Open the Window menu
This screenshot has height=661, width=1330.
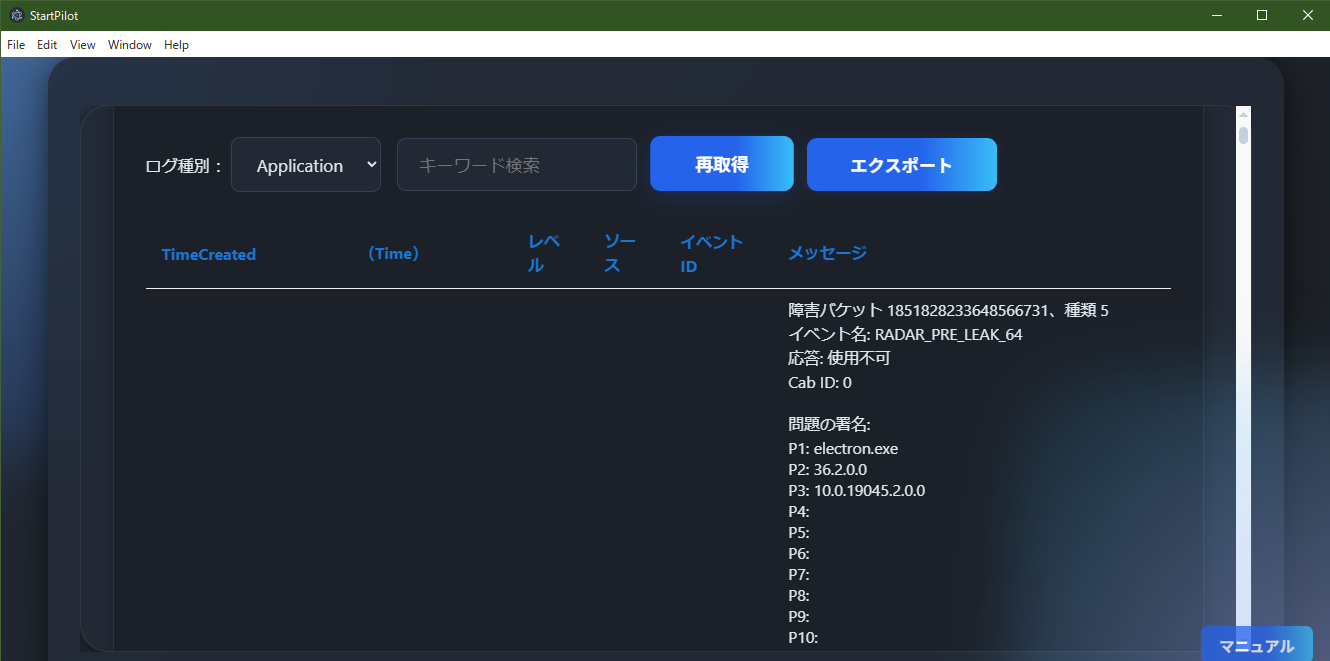point(129,44)
